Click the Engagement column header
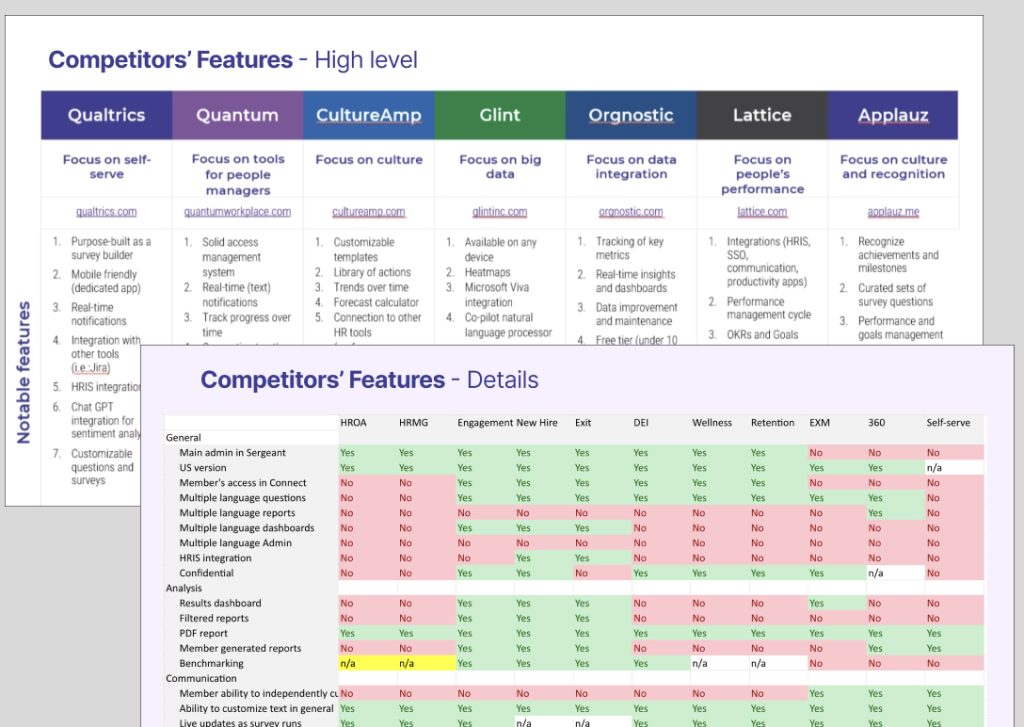The height and width of the screenshot is (727, 1024). [485, 423]
